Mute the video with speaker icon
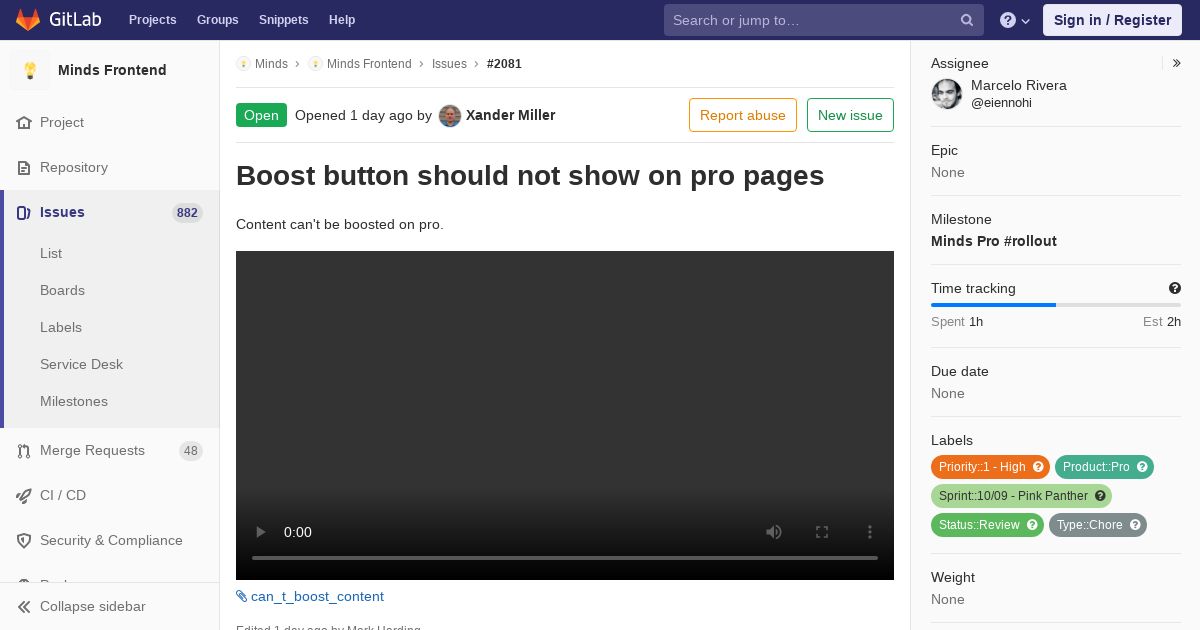The width and height of the screenshot is (1200, 630). (774, 532)
